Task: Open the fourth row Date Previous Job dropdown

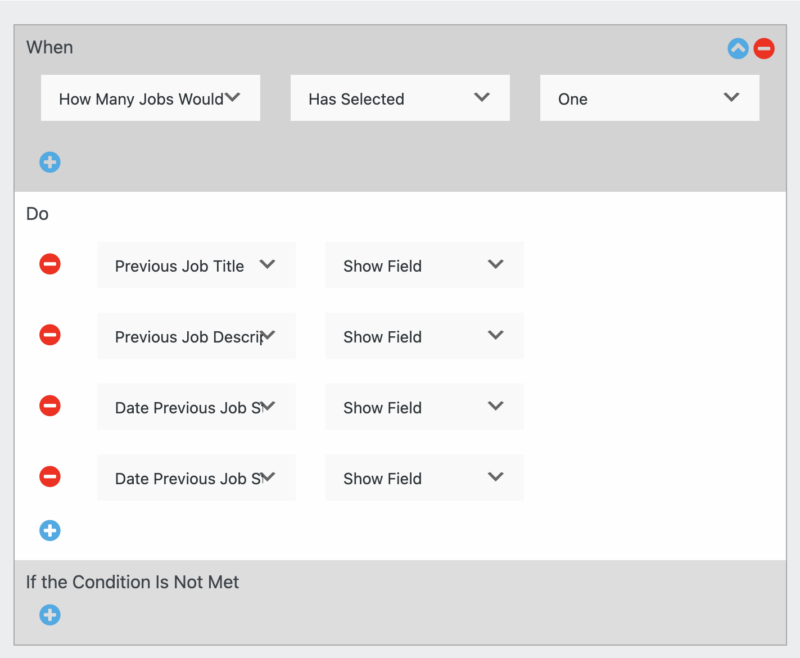Action: pyautogui.click(x=196, y=477)
